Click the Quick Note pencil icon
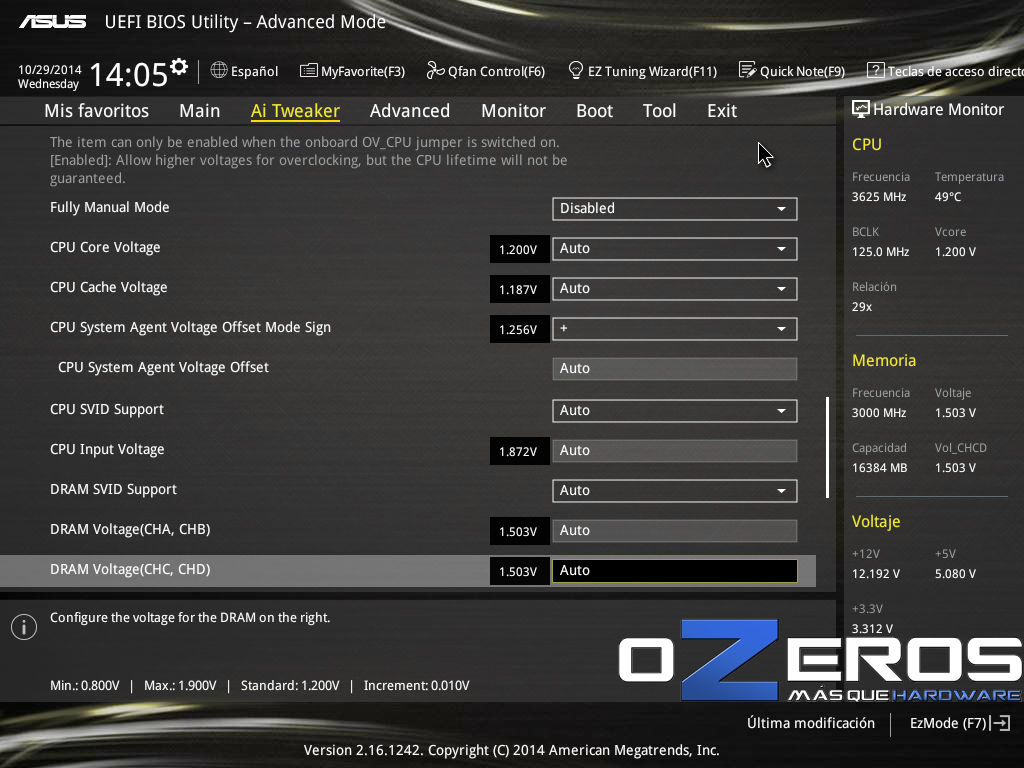1024x768 pixels. (747, 70)
